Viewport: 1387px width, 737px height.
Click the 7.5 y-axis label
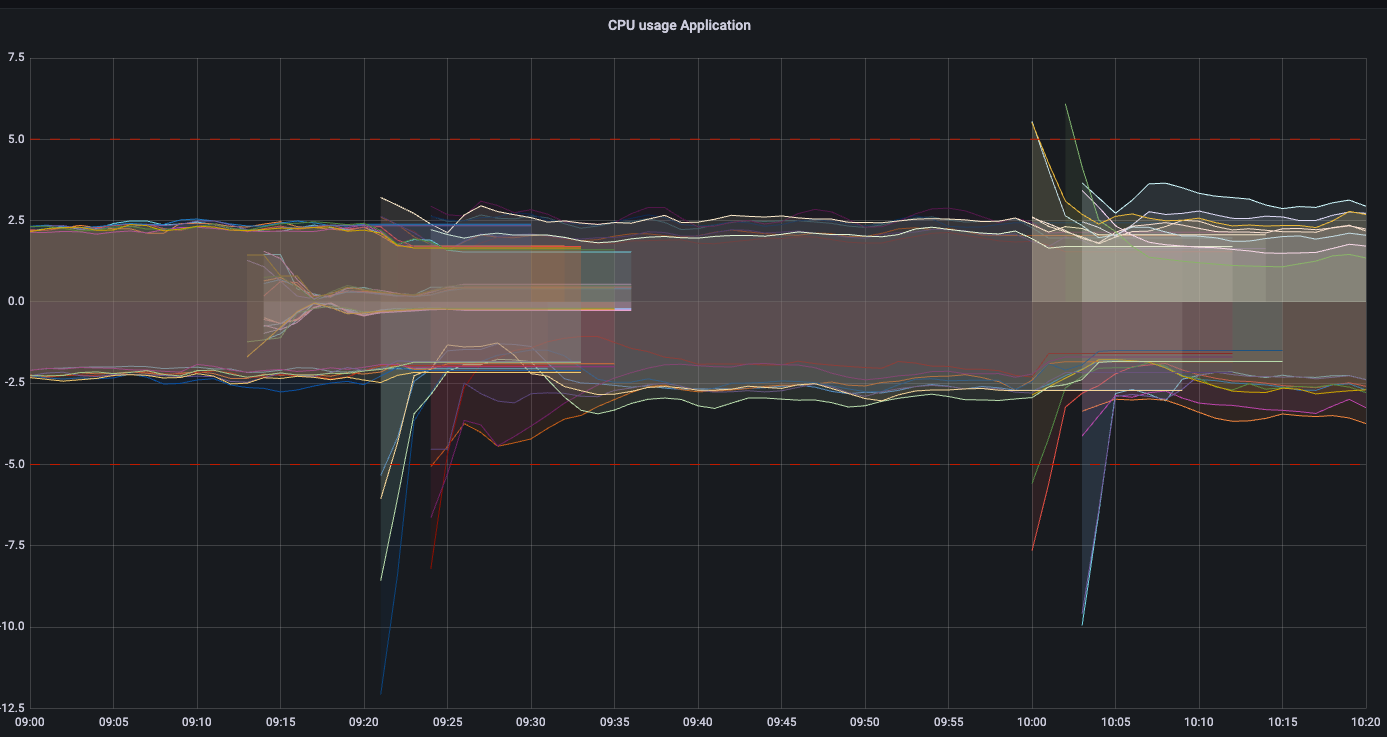point(16,57)
